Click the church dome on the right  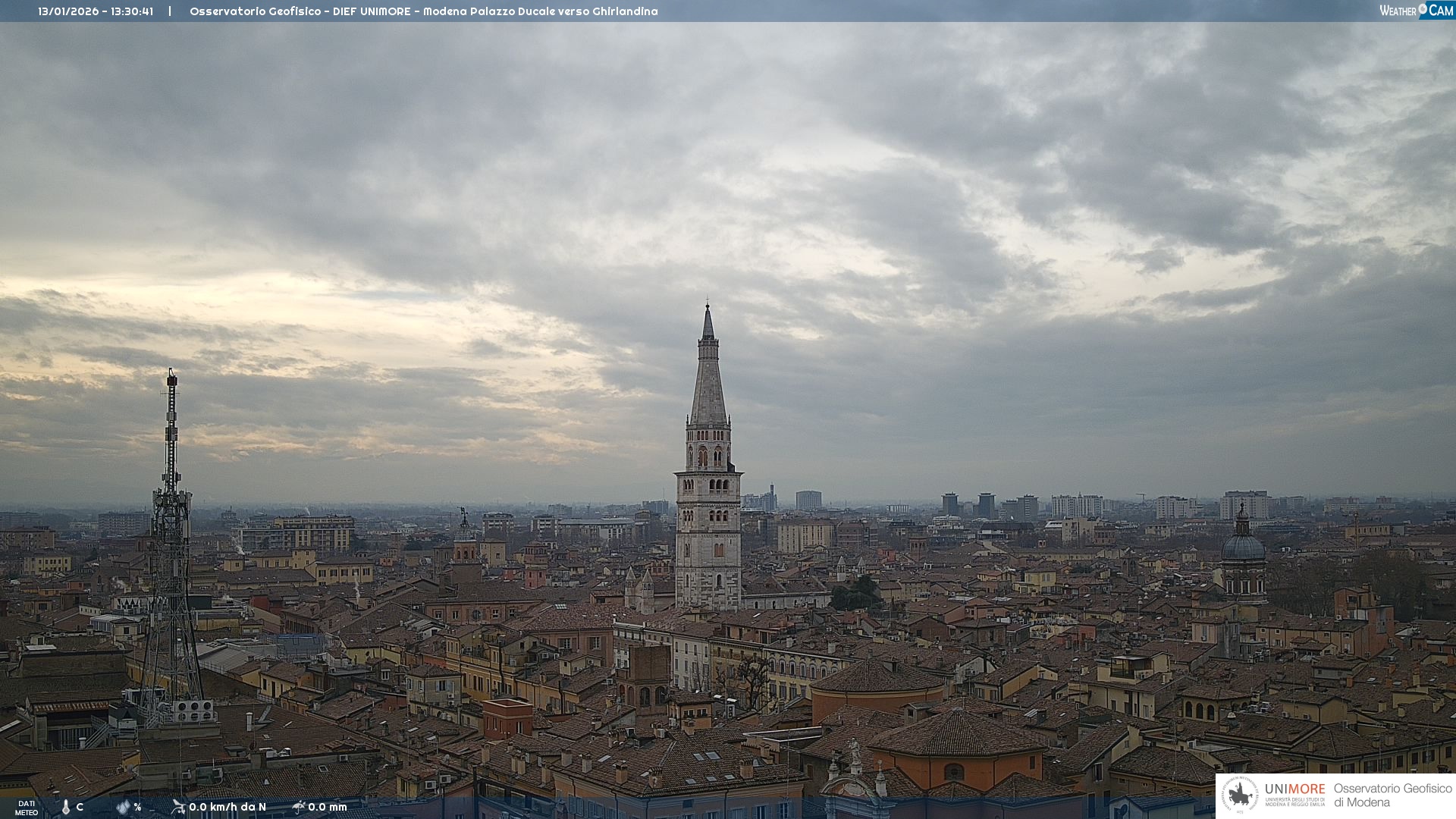(x=1243, y=548)
